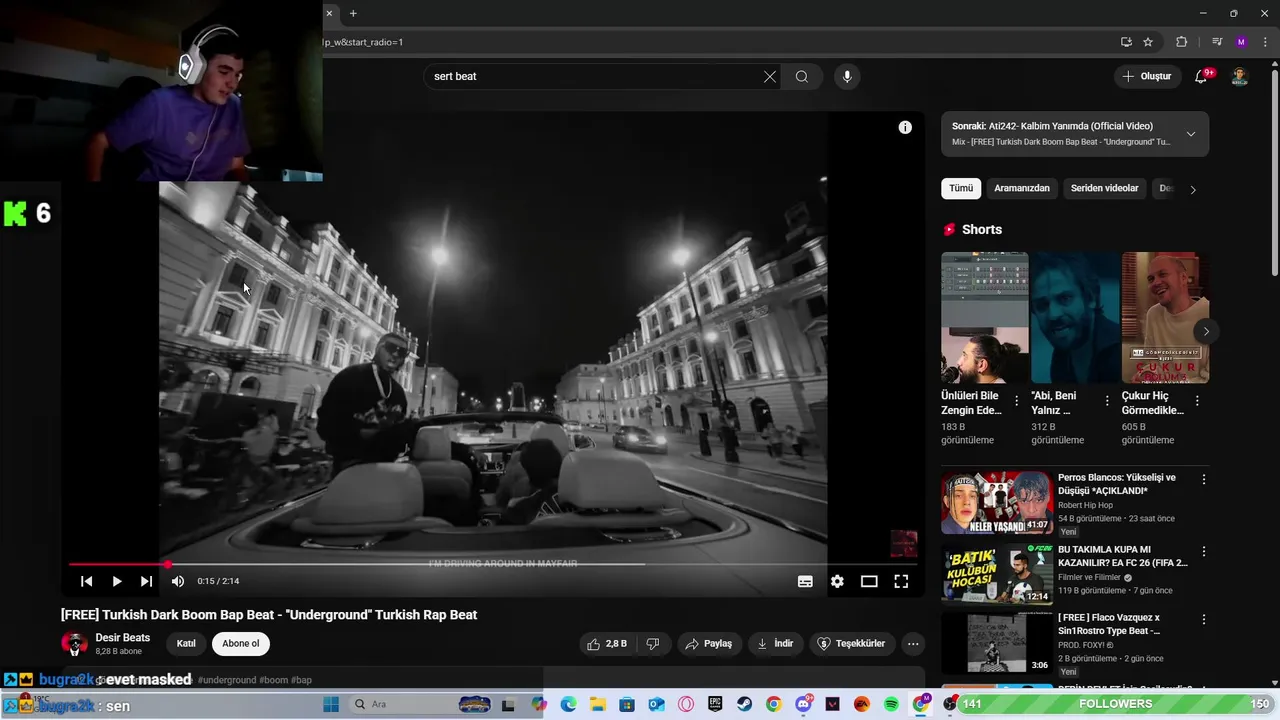Screen dimensions: 1280x720
Task: Open options for Flaco Vazquez beat video
Action: coord(1204,620)
